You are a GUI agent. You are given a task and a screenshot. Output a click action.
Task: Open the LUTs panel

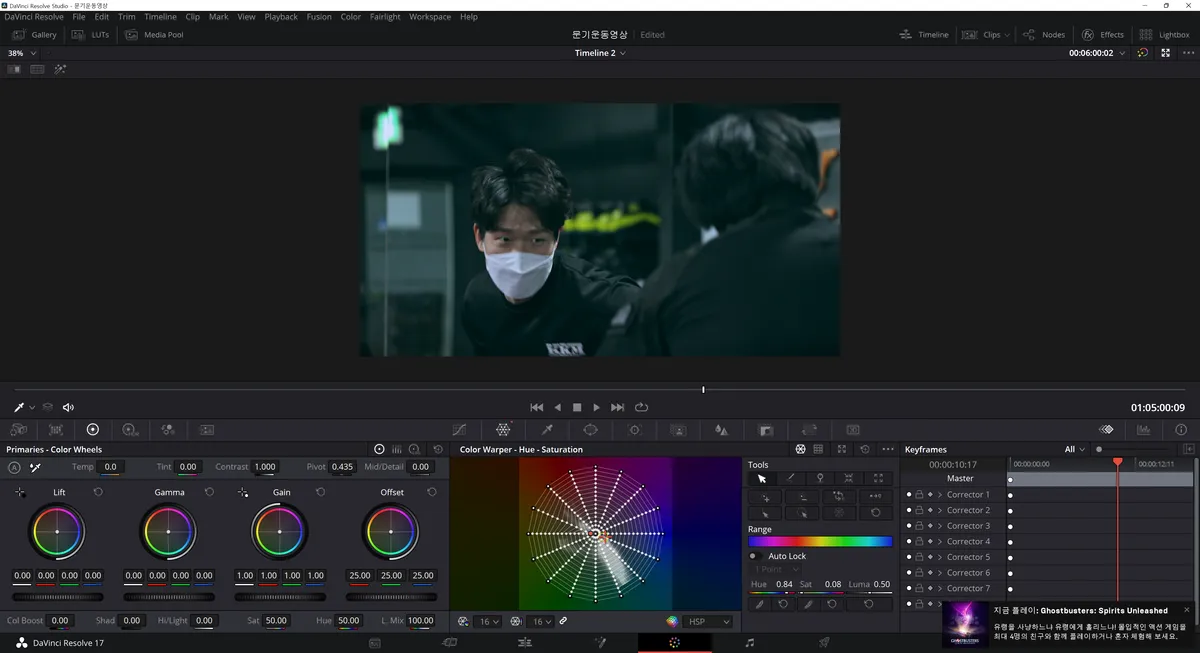90,35
